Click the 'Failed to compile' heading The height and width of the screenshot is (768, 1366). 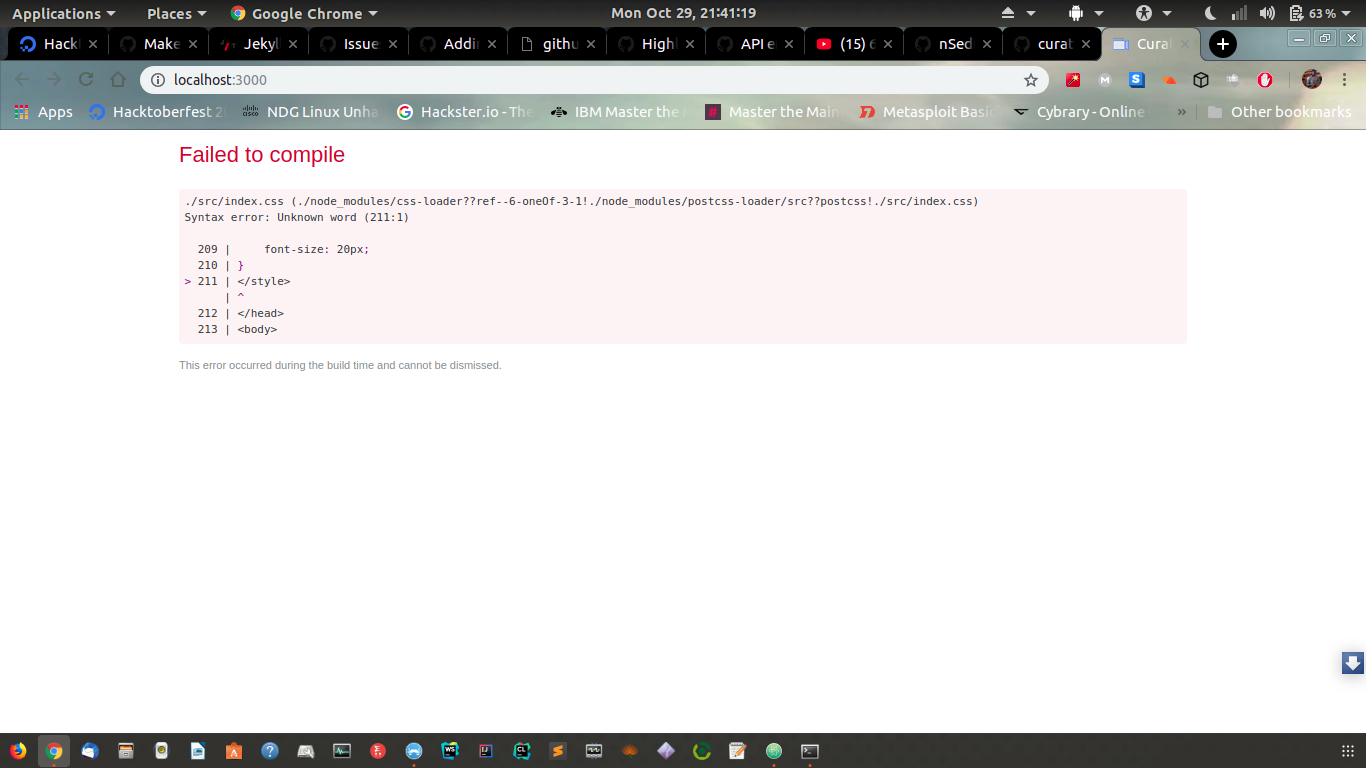[x=262, y=155]
